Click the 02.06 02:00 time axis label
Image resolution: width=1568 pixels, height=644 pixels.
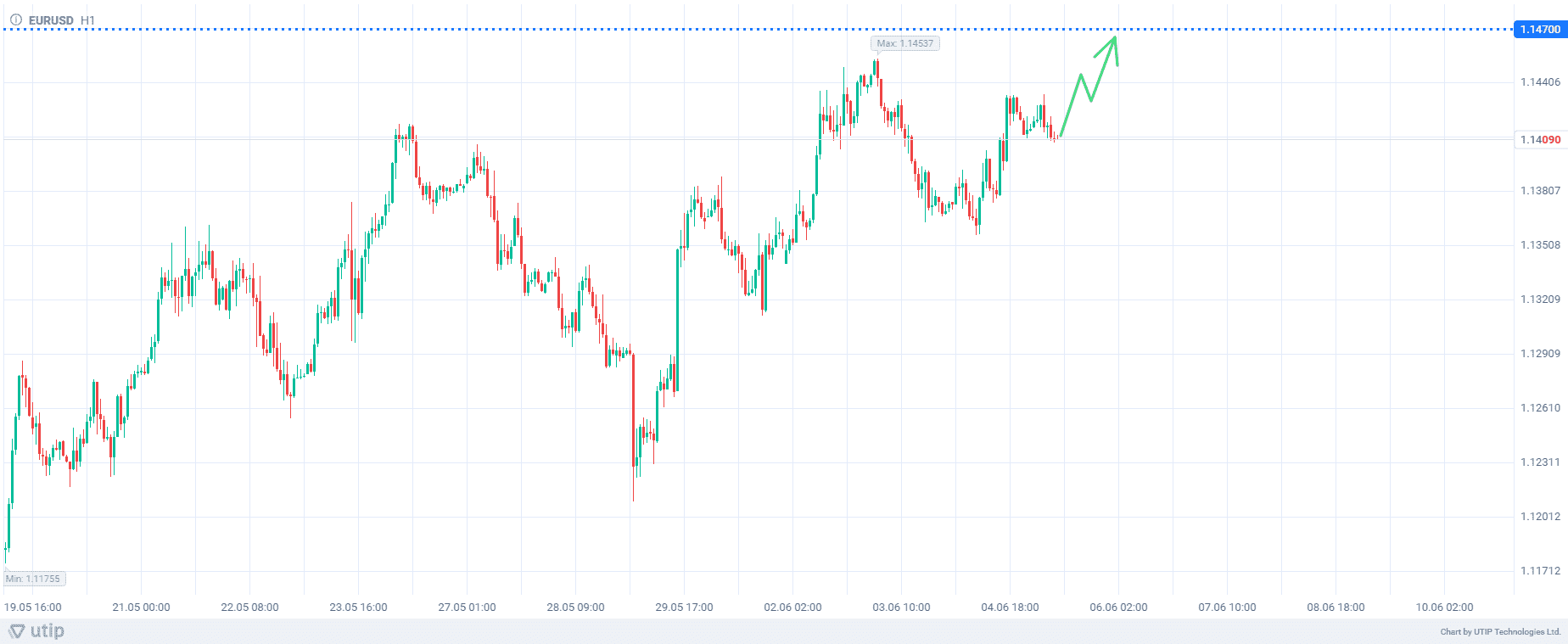point(792,608)
